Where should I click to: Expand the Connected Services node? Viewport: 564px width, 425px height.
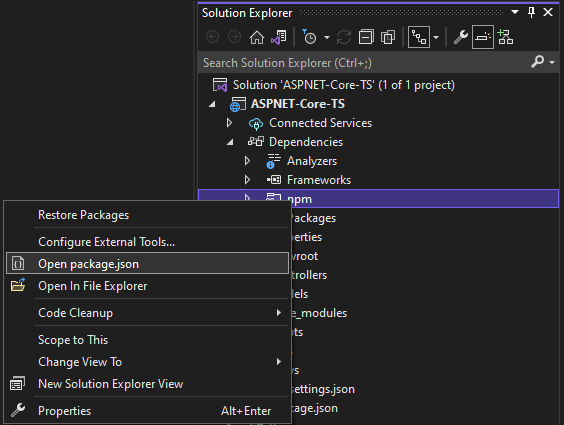click(229, 123)
